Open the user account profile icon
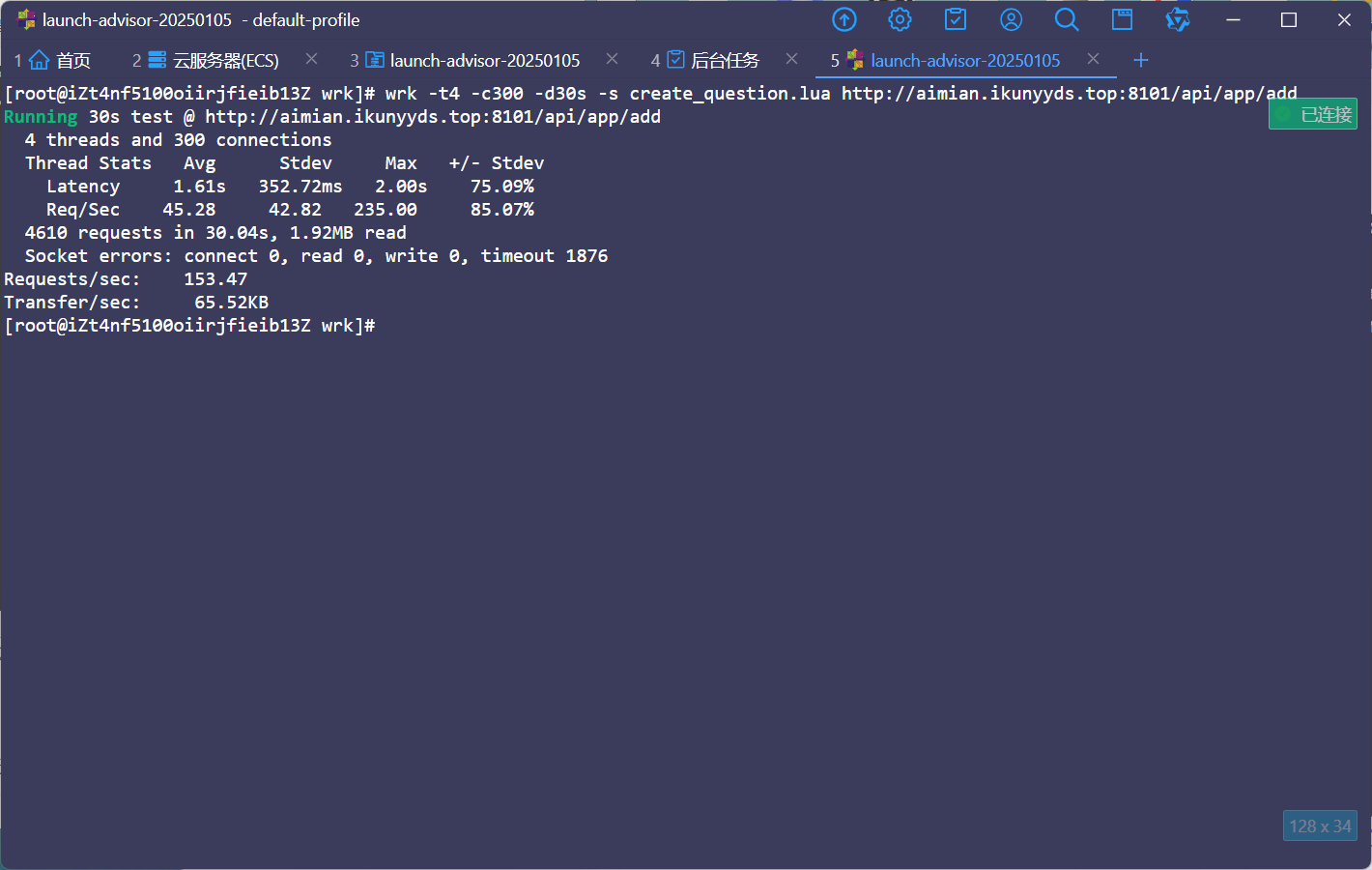1372x870 pixels. [x=1011, y=20]
